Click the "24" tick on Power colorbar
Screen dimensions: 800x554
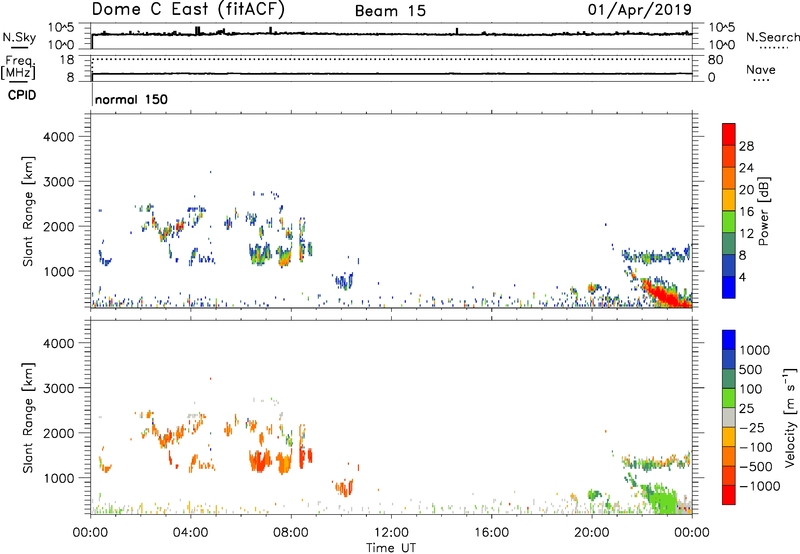pos(746,168)
